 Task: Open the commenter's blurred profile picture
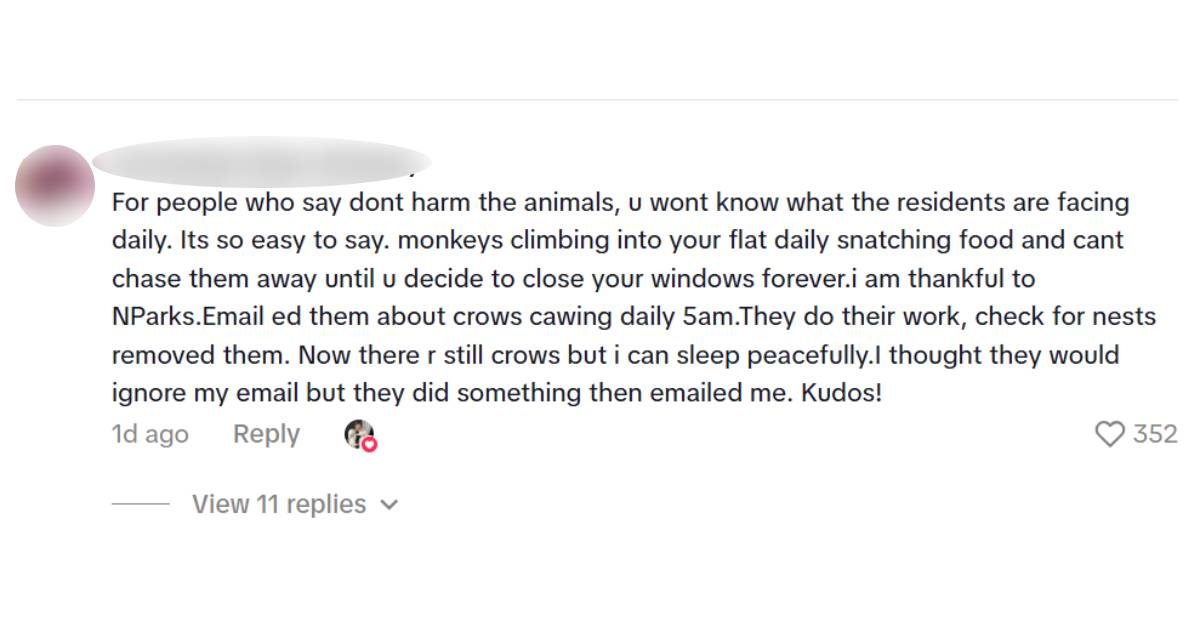tap(56, 185)
